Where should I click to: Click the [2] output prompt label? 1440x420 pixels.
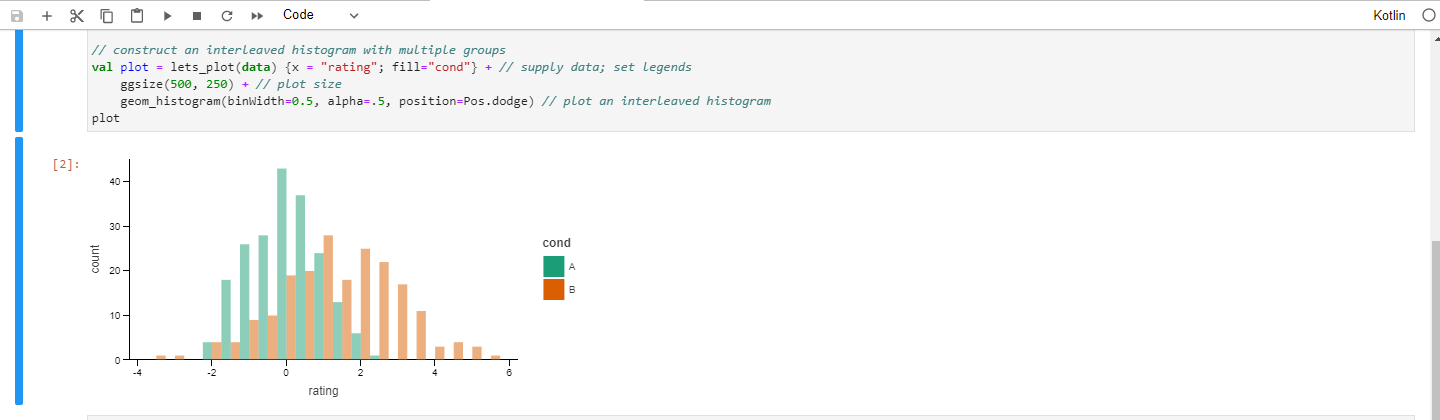tap(66, 165)
